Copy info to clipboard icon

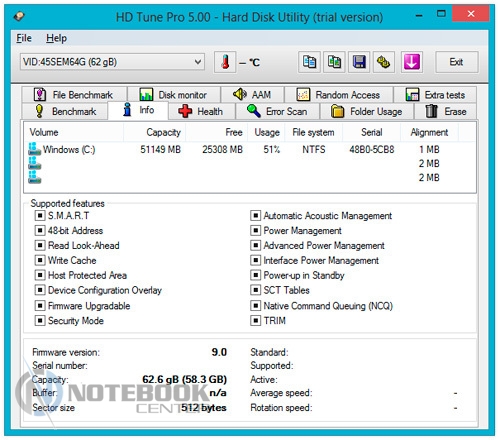309,62
